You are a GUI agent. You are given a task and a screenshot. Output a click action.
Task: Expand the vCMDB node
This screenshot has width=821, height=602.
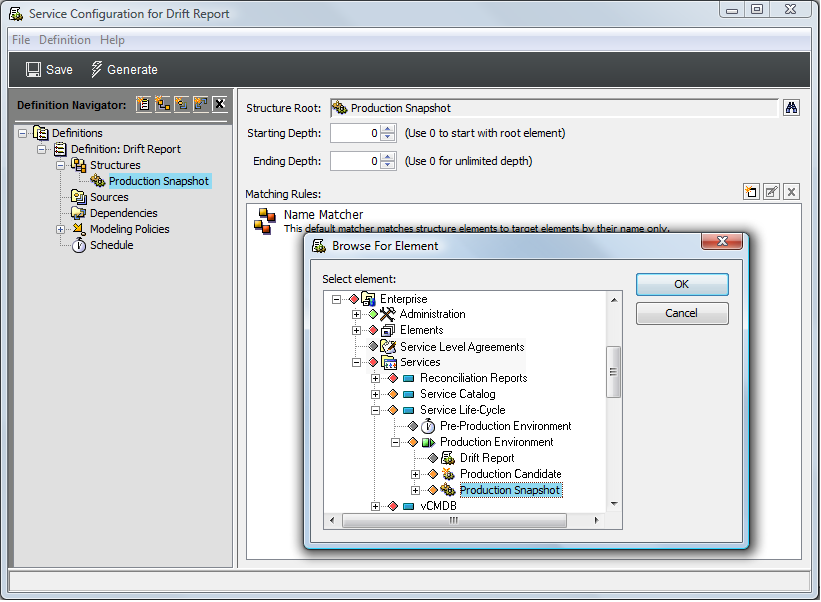pyautogui.click(x=375, y=506)
